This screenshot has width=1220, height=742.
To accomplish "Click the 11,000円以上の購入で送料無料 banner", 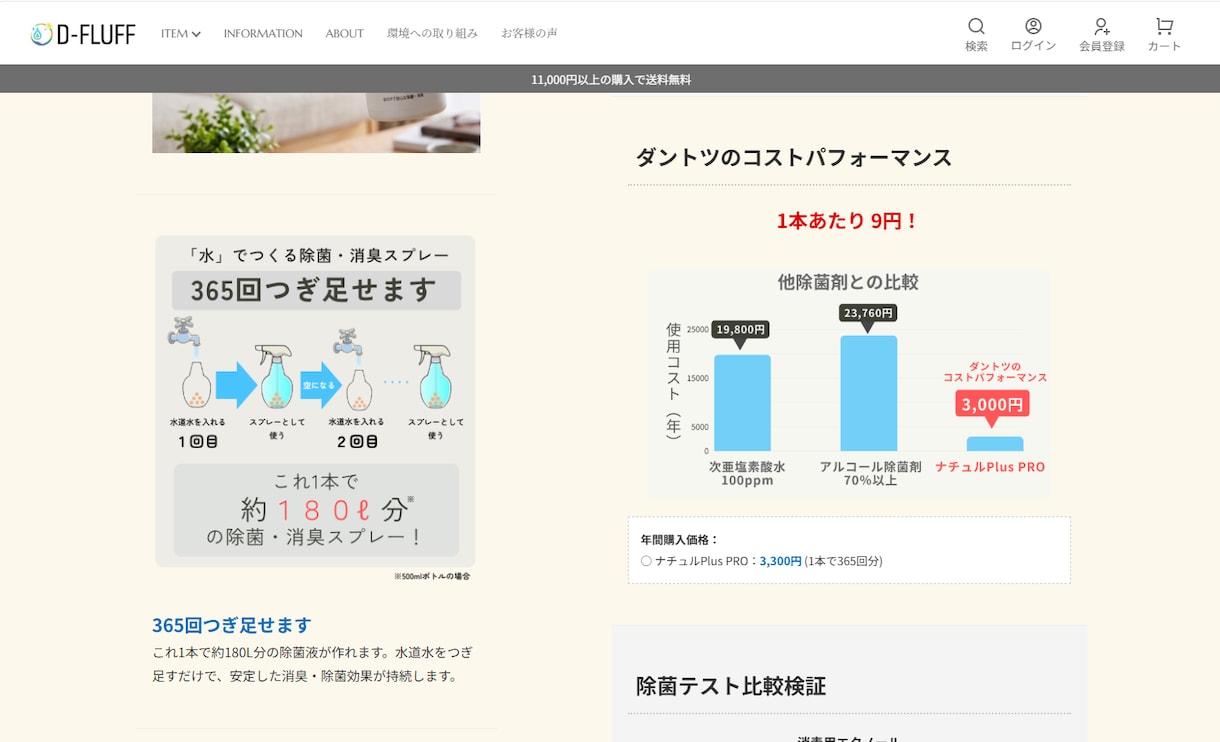I will pyautogui.click(x=610, y=79).
